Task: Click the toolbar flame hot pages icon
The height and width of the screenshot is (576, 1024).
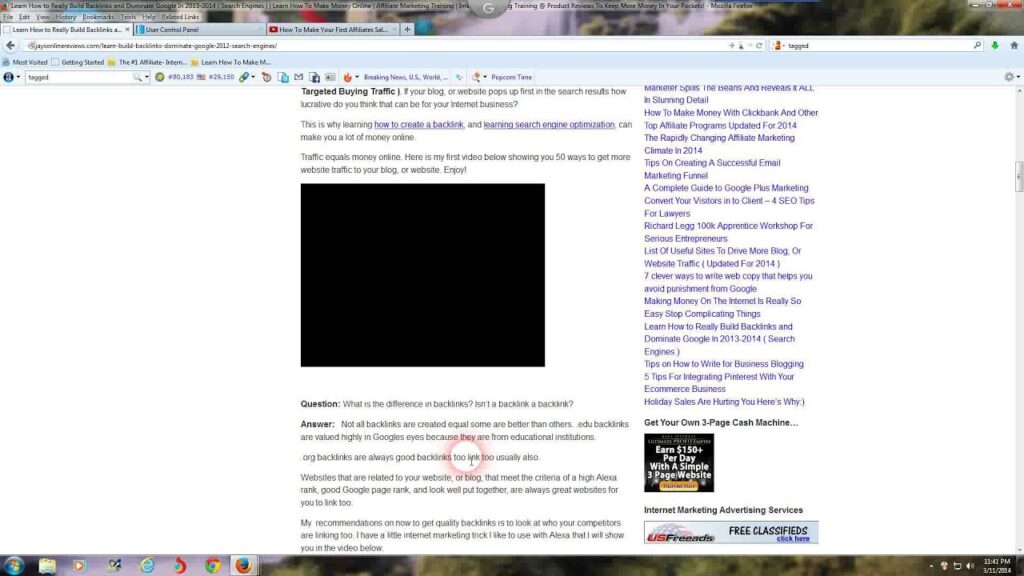Action: coord(347,77)
